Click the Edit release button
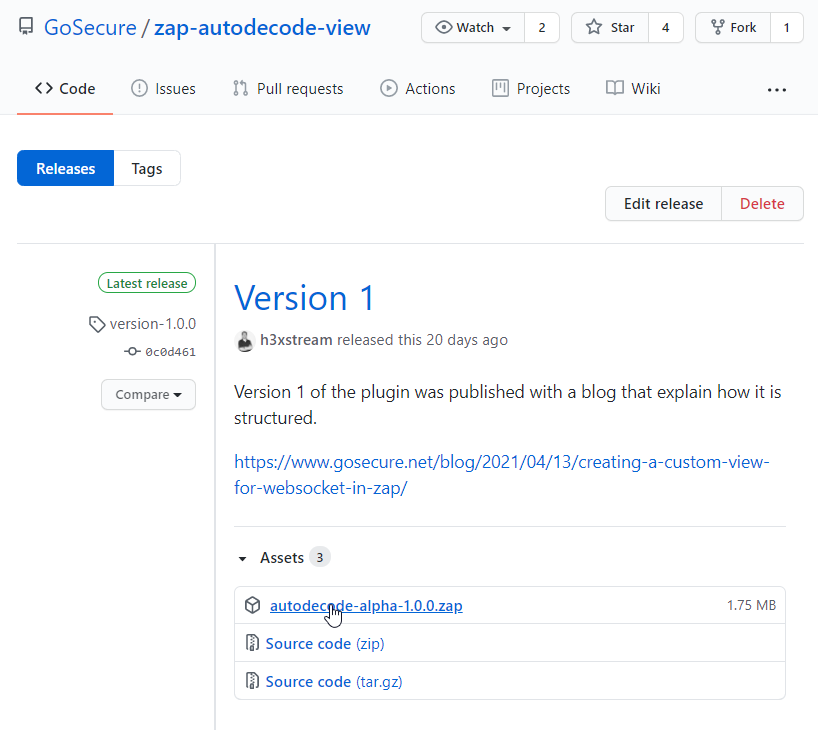This screenshot has height=730, width=818. [663, 204]
